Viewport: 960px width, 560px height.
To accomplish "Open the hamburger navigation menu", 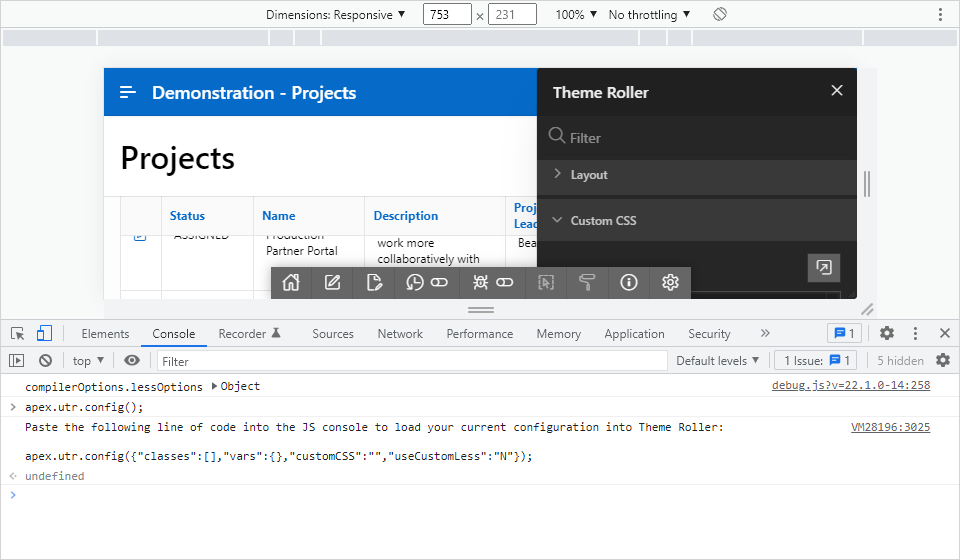I will tap(127, 92).
